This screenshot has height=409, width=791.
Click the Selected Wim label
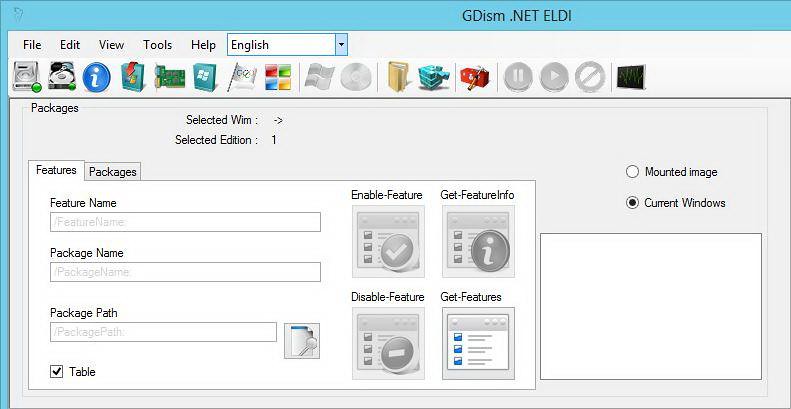(x=222, y=120)
